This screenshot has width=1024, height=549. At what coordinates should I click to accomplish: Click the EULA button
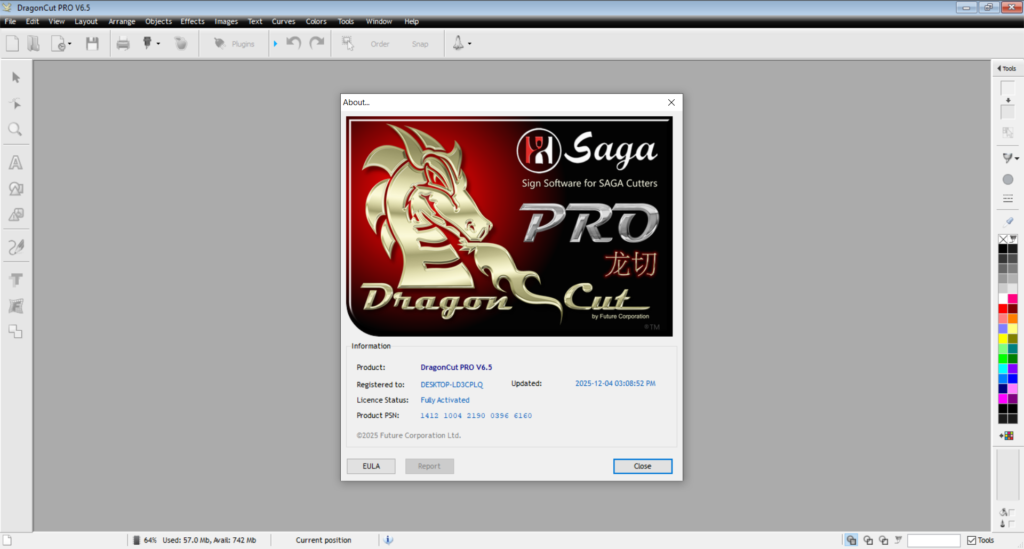371,466
